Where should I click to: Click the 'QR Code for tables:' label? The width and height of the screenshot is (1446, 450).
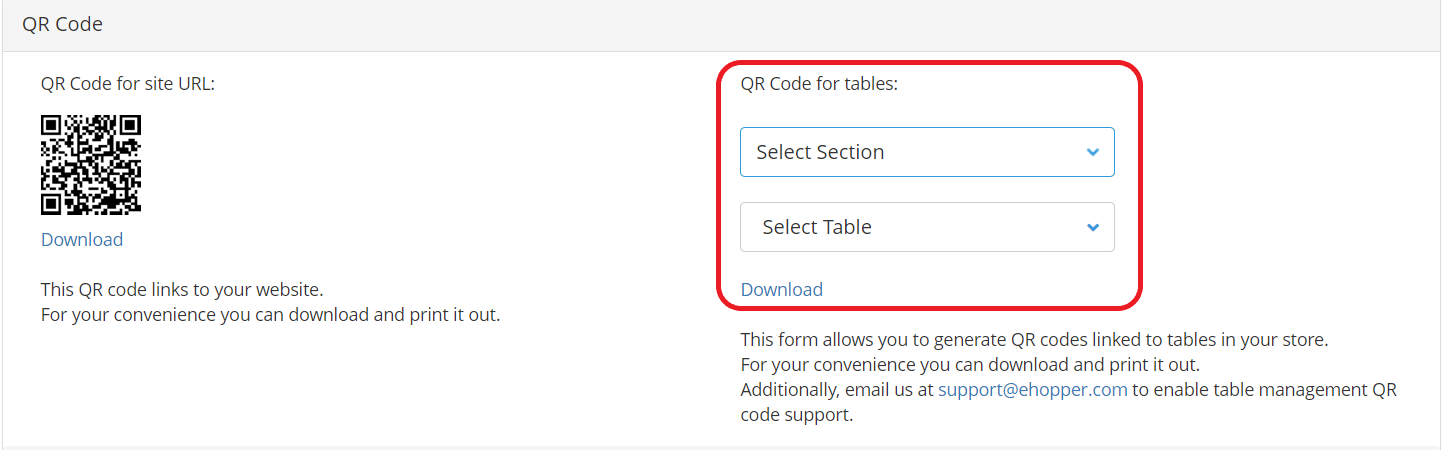point(819,84)
